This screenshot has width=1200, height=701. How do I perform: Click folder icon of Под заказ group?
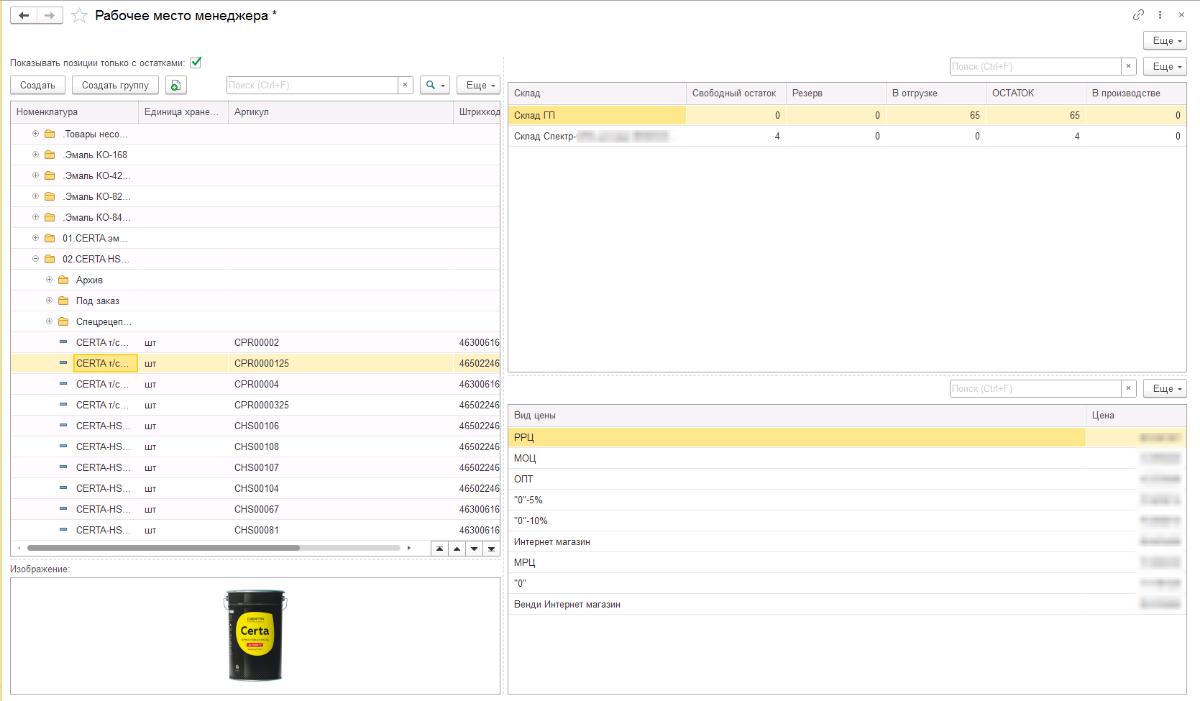[63, 301]
